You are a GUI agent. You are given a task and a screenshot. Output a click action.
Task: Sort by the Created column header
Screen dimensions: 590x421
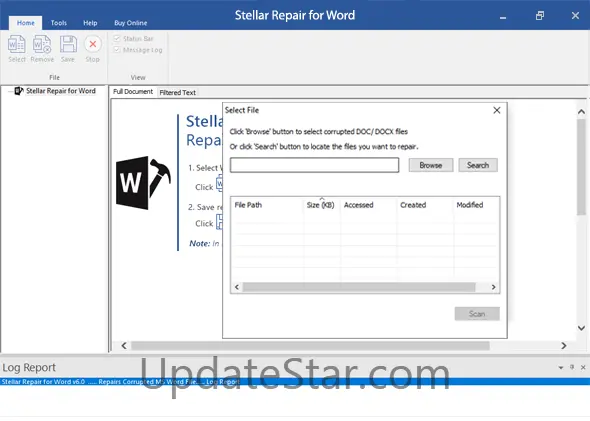pyautogui.click(x=425, y=205)
